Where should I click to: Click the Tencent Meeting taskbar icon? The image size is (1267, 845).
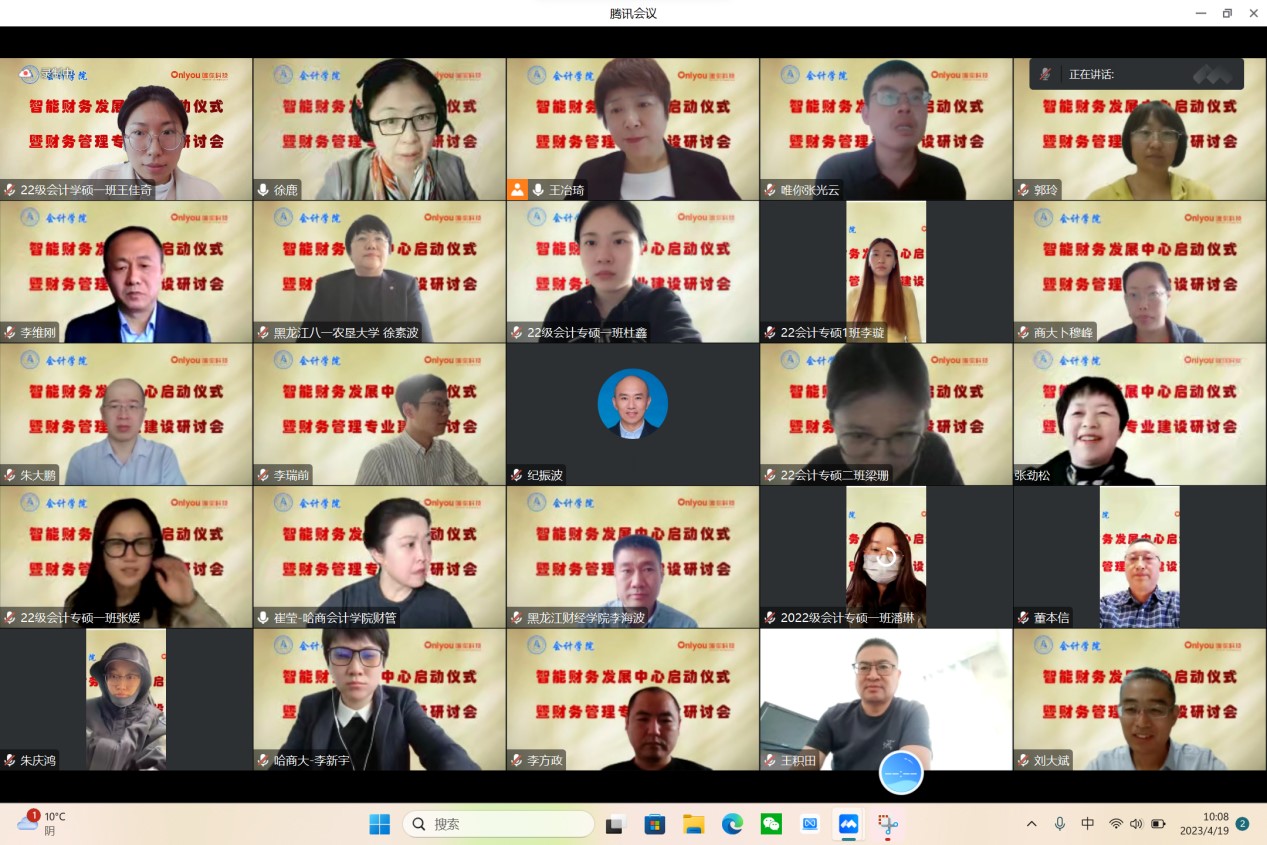click(x=848, y=824)
